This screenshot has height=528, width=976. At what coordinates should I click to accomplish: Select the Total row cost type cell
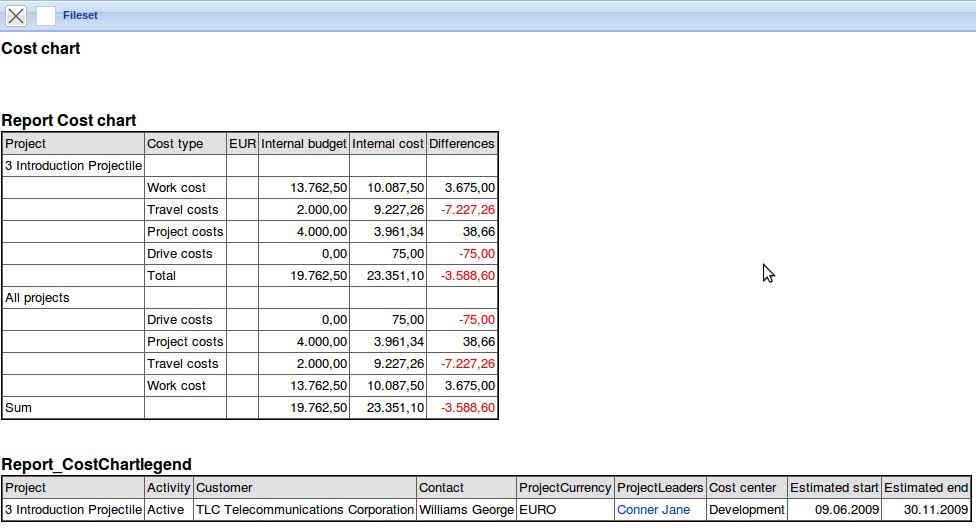pos(161,276)
